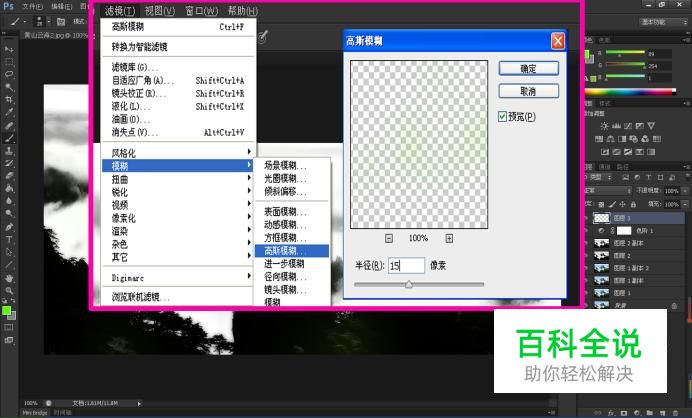The height and width of the screenshot is (418, 692).
Task: Toggle visibility eye of 图层 2 副本 layer
Action: tap(587, 243)
